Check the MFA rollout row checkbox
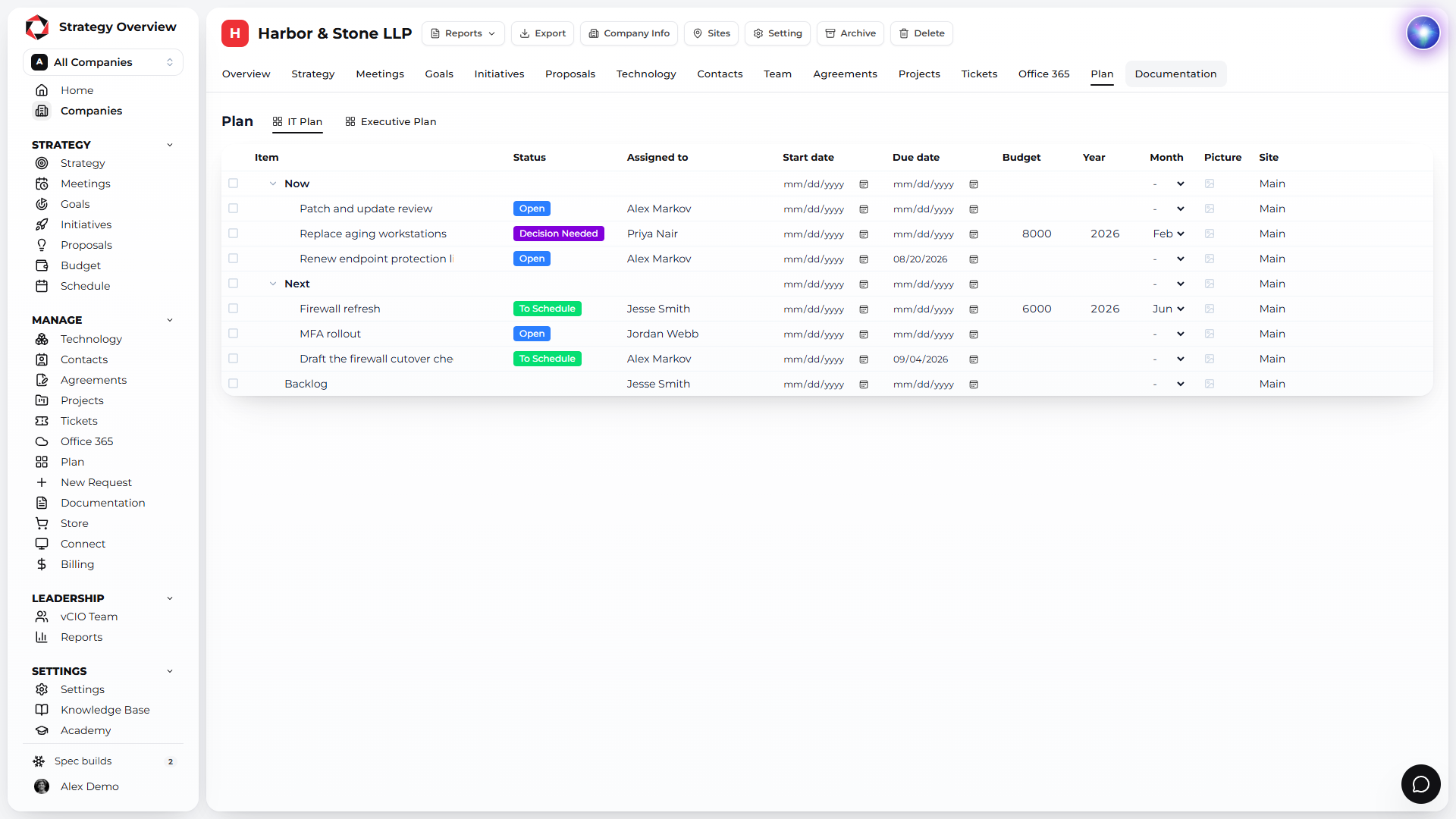The width and height of the screenshot is (1456, 819). pyautogui.click(x=233, y=334)
